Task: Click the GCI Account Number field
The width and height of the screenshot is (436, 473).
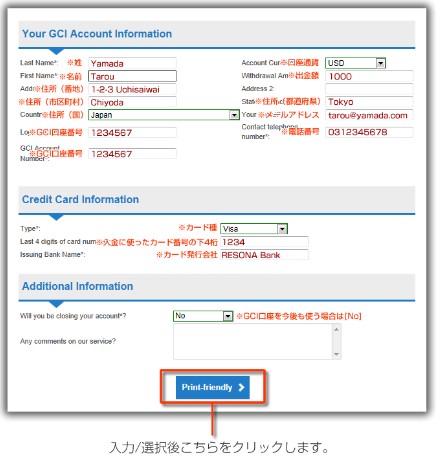Action: (x=132, y=154)
